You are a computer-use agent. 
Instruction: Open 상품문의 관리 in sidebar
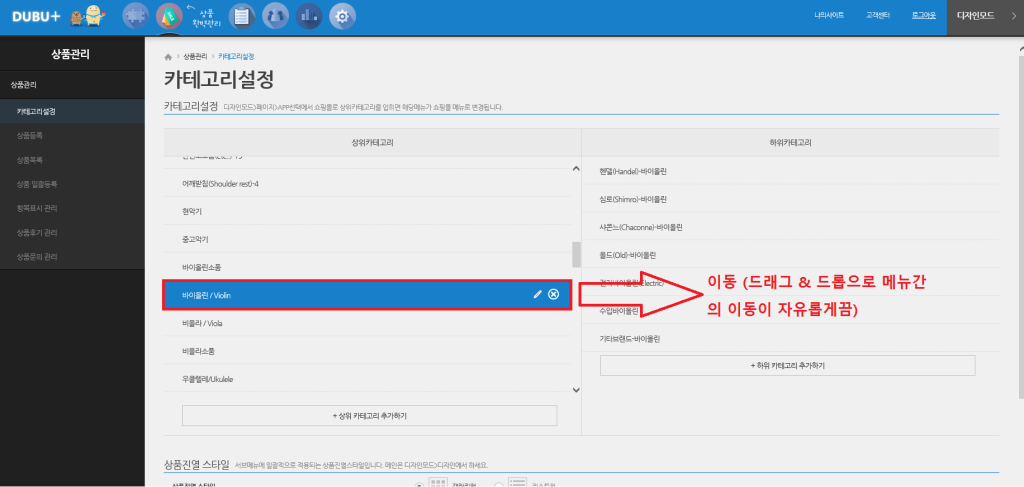[x=72, y=257]
